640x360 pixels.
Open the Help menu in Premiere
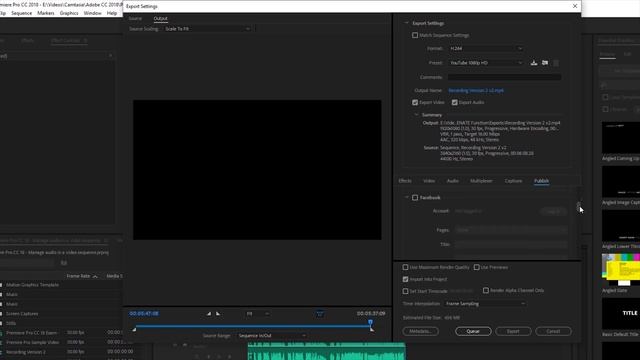pos(112,13)
